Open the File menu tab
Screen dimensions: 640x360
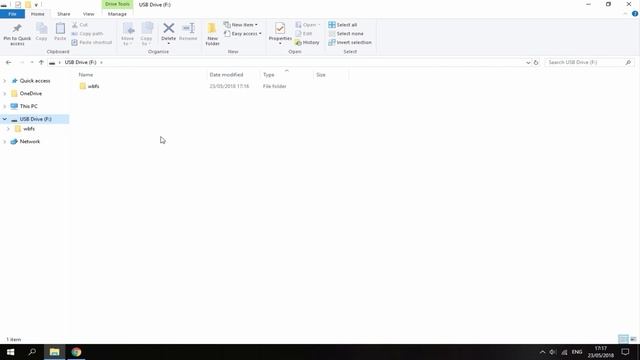click(x=12, y=14)
